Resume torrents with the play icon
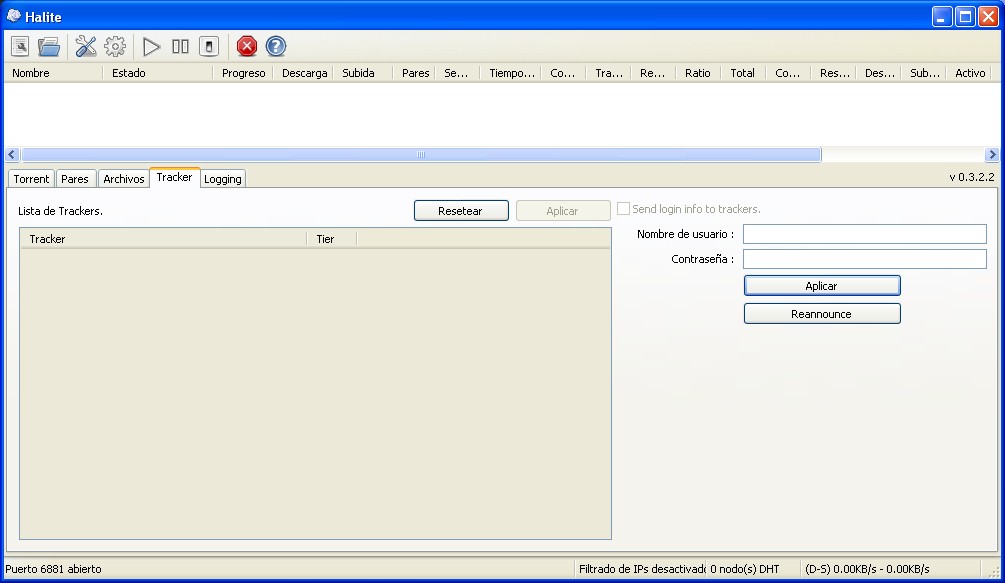Screen dimensions: 1005x583 click(x=151, y=46)
